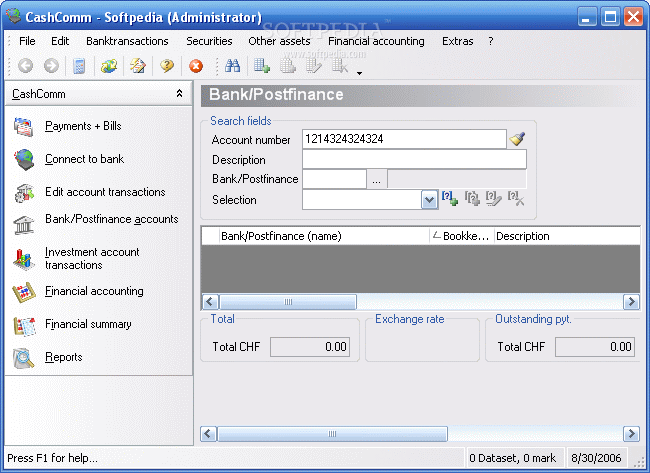Viewport: 650px width, 473px height.
Task: Open the Edit menu
Action: tap(60, 41)
